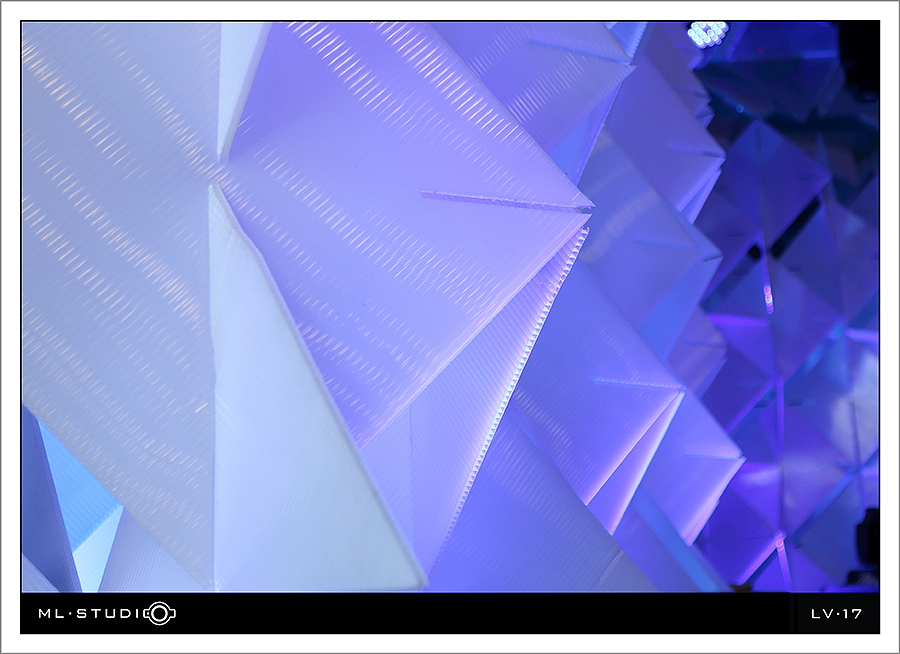Click the circular lens icon after STUDI

click(160, 613)
